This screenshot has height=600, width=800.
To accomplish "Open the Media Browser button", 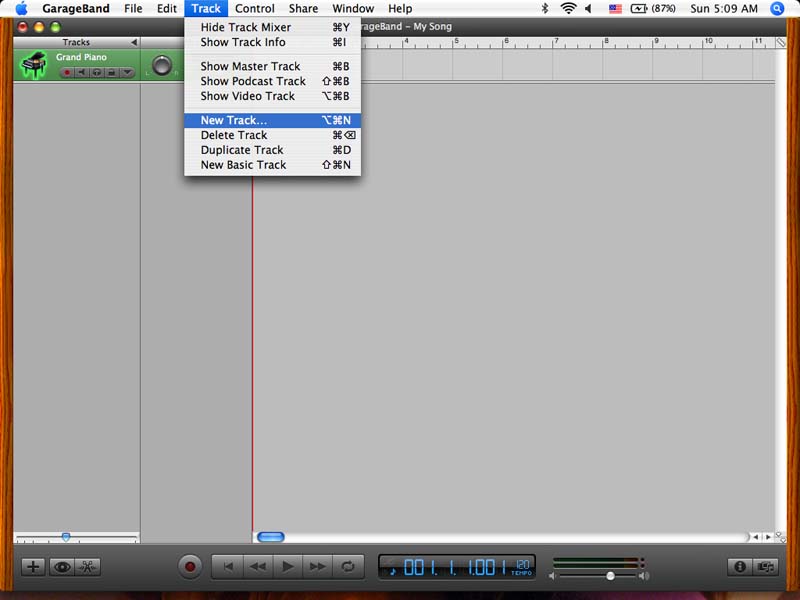I will (765, 566).
